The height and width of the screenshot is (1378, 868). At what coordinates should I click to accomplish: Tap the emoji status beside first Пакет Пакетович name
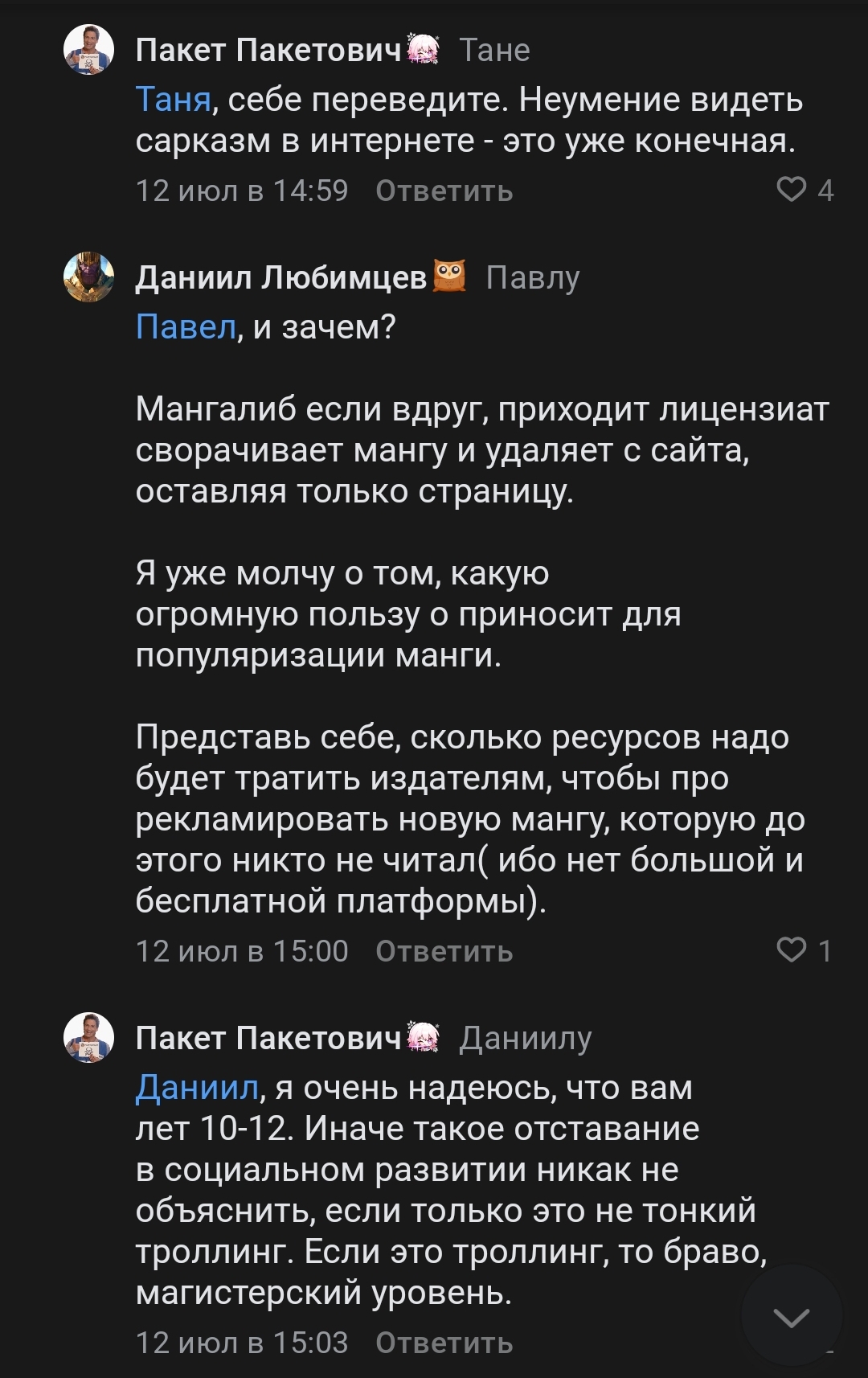[424, 49]
